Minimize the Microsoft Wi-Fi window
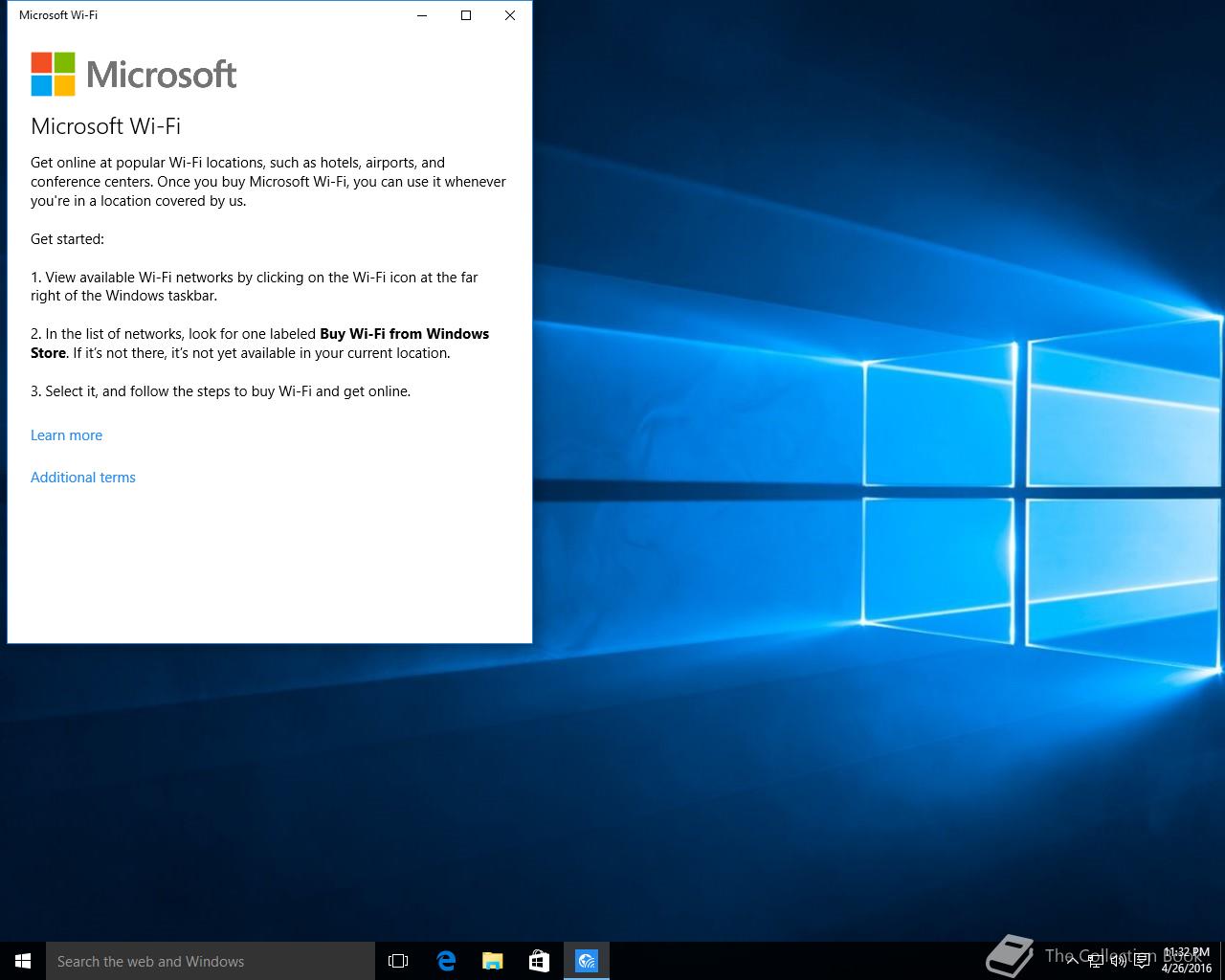This screenshot has width=1225, height=980. [422, 15]
